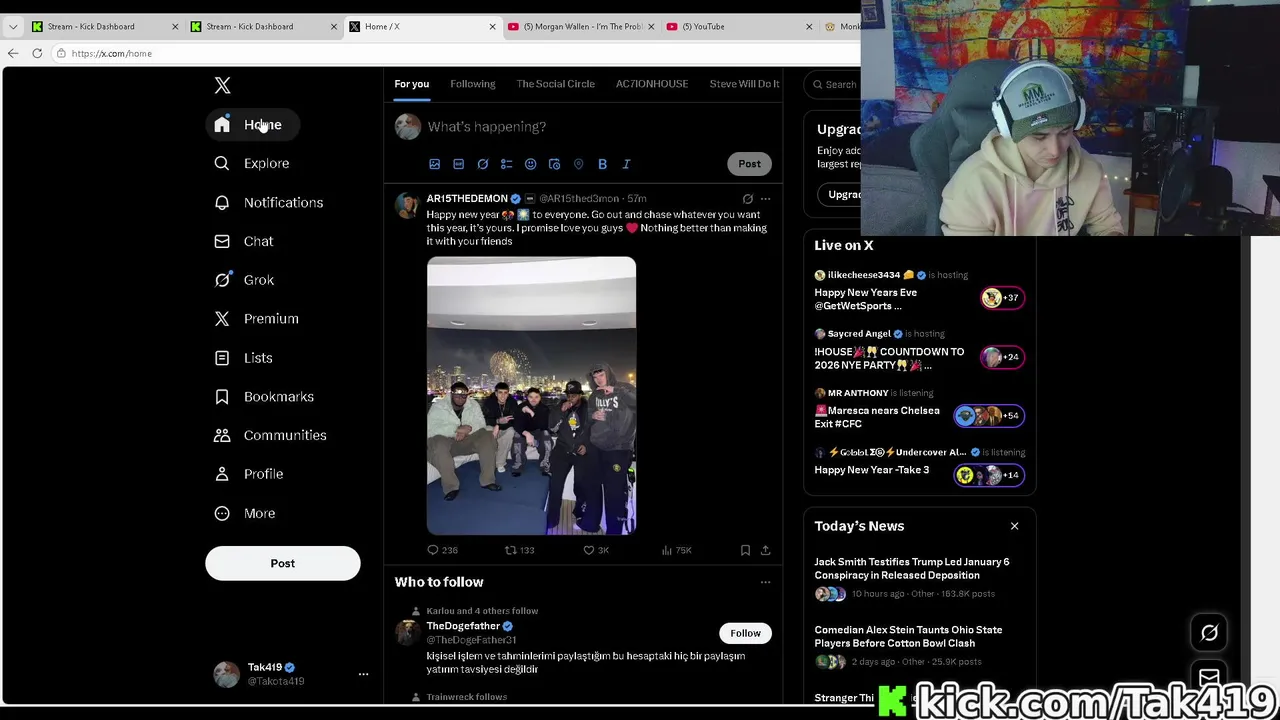
Task: Open Lists in the sidebar
Action: pyautogui.click(x=244, y=358)
